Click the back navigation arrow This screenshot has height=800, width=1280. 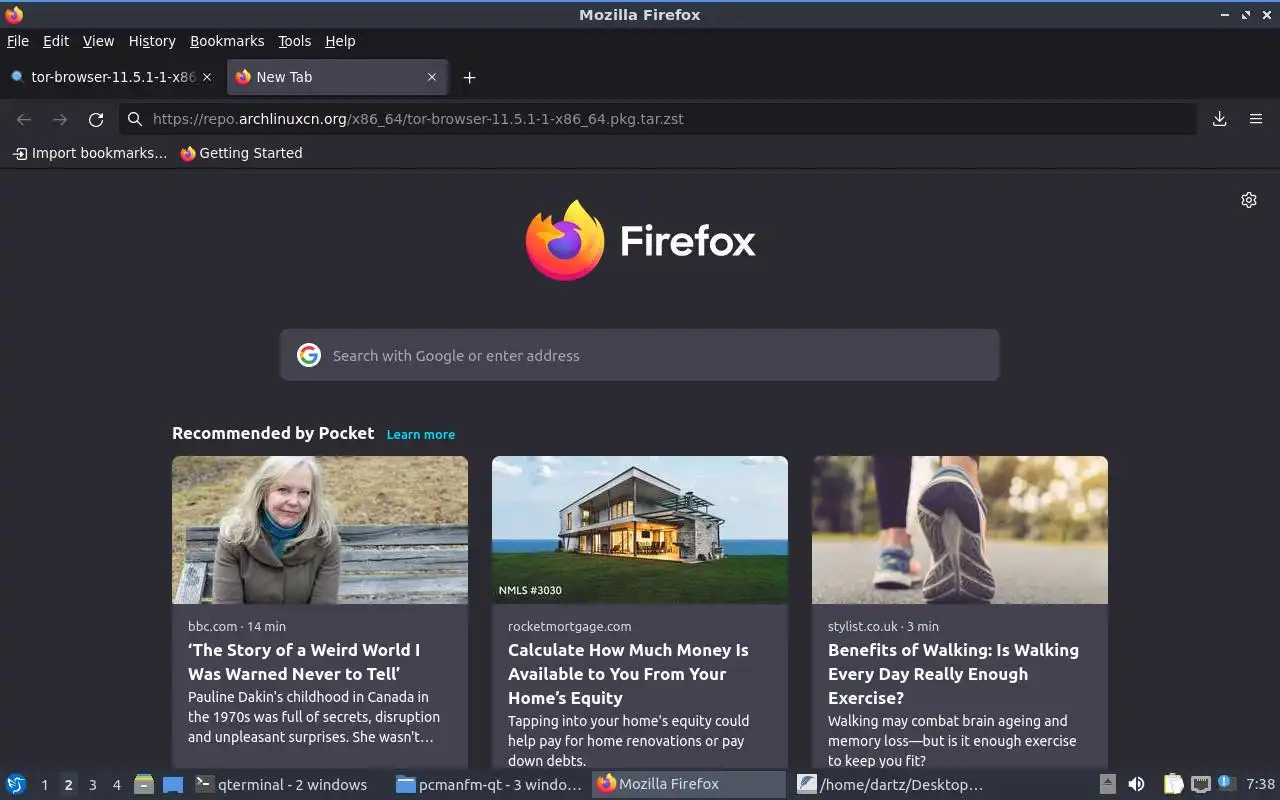(x=24, y=119)
